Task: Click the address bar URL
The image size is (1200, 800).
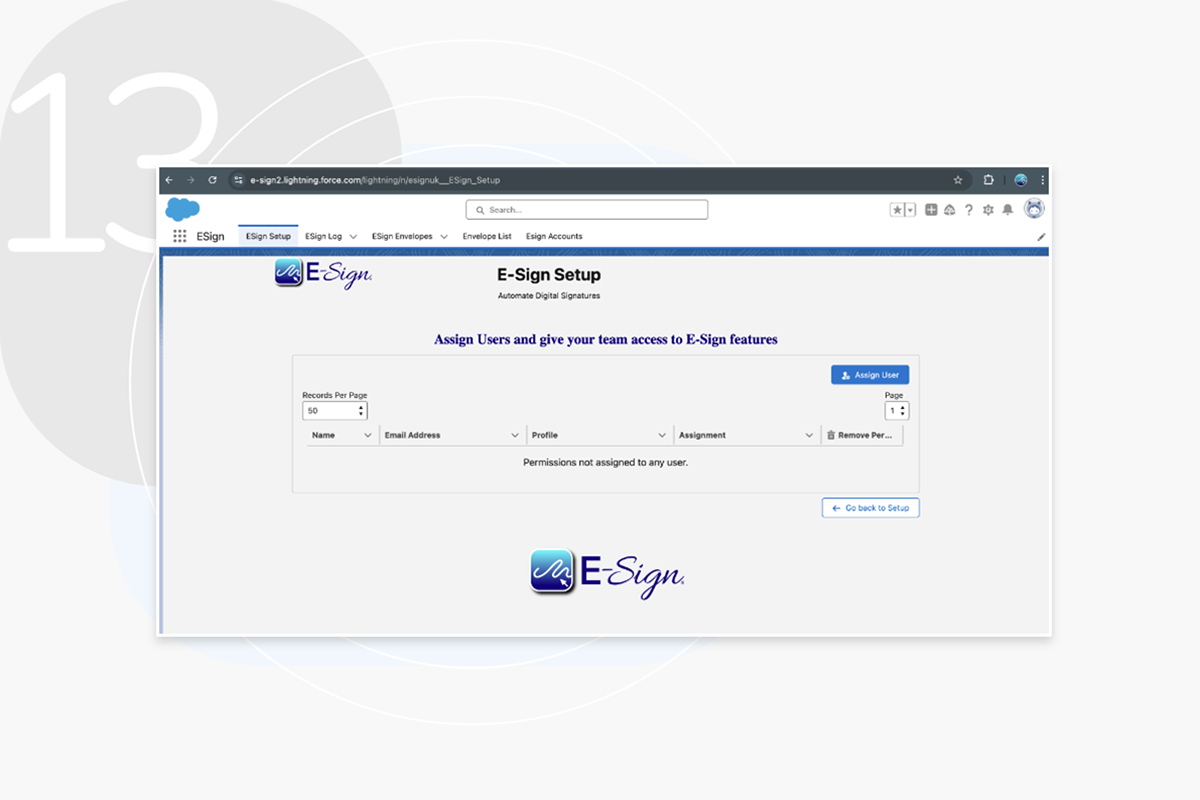Action: click(x=375, y=180)
